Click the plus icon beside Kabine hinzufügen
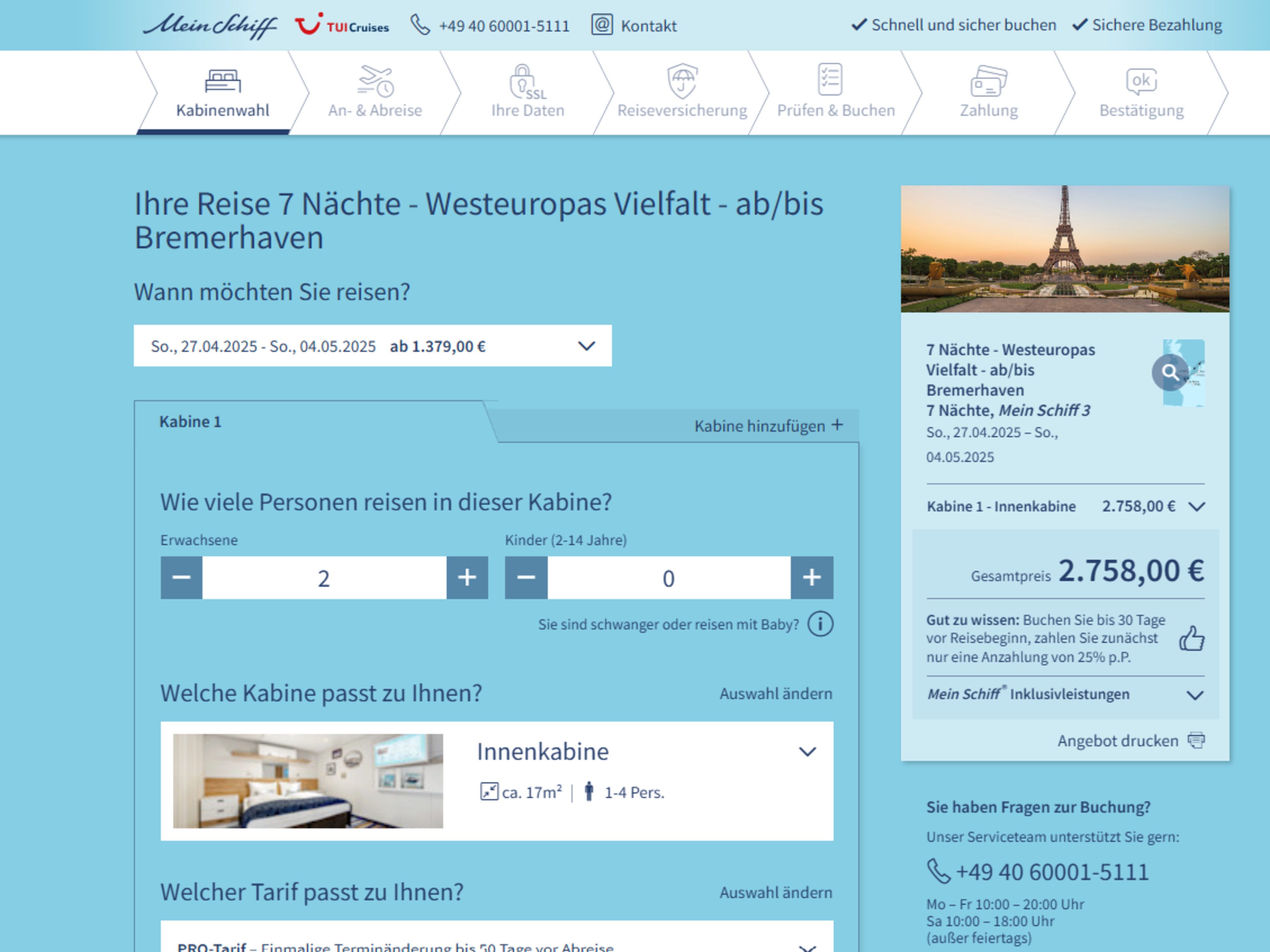 (838, 425)
